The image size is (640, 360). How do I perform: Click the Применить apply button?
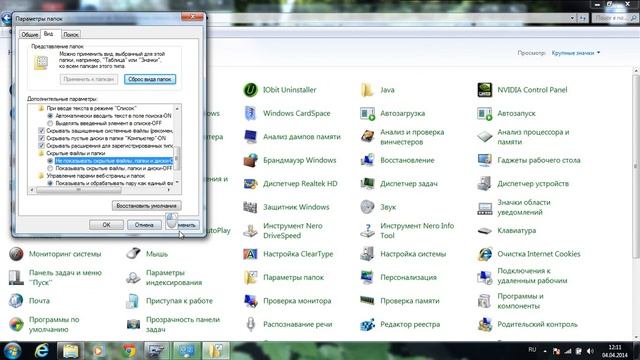[x=182, y=225]
